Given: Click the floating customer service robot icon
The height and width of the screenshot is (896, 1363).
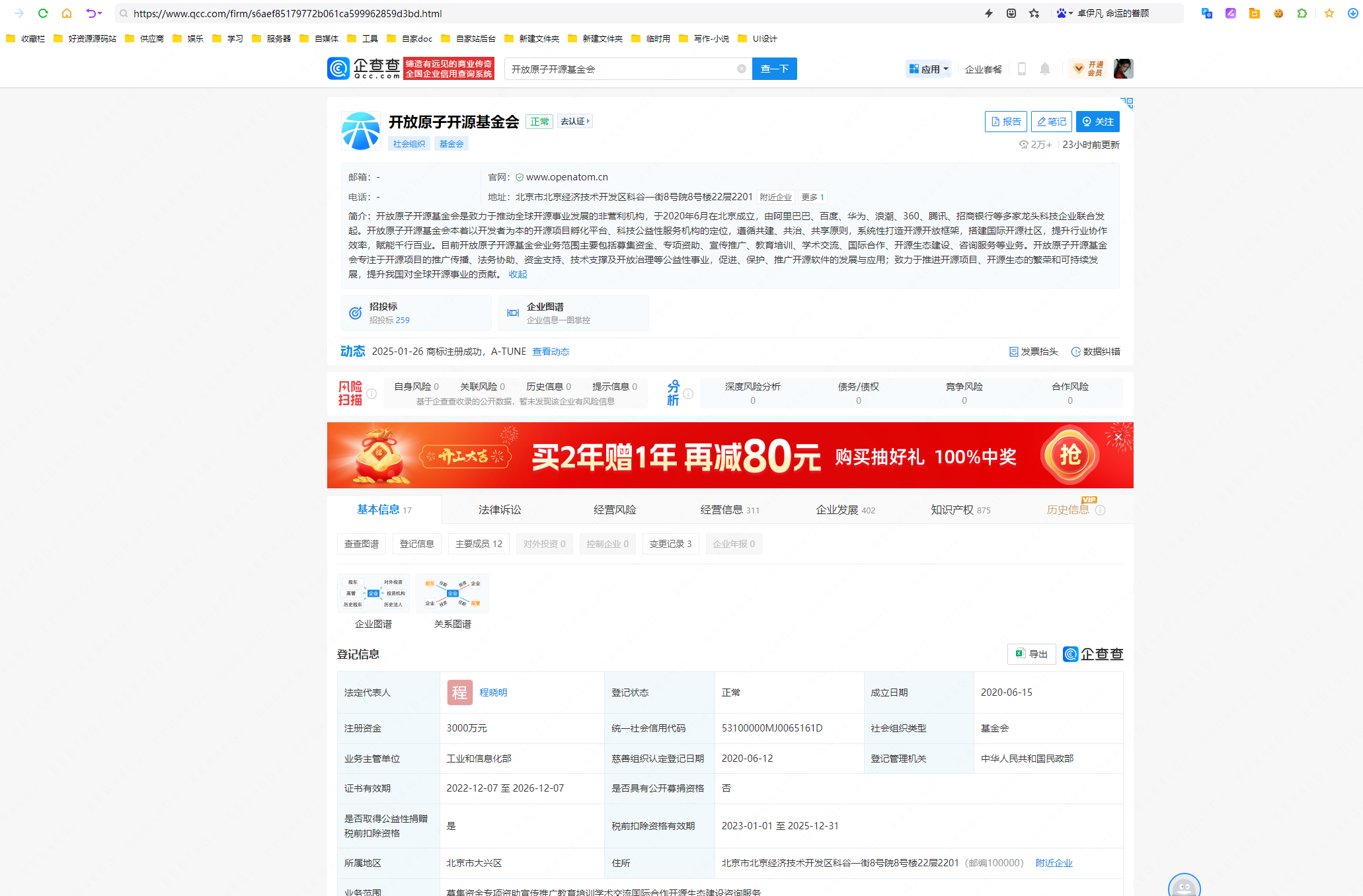Looking at the screenshot, I should click(x=1184, y=885).
